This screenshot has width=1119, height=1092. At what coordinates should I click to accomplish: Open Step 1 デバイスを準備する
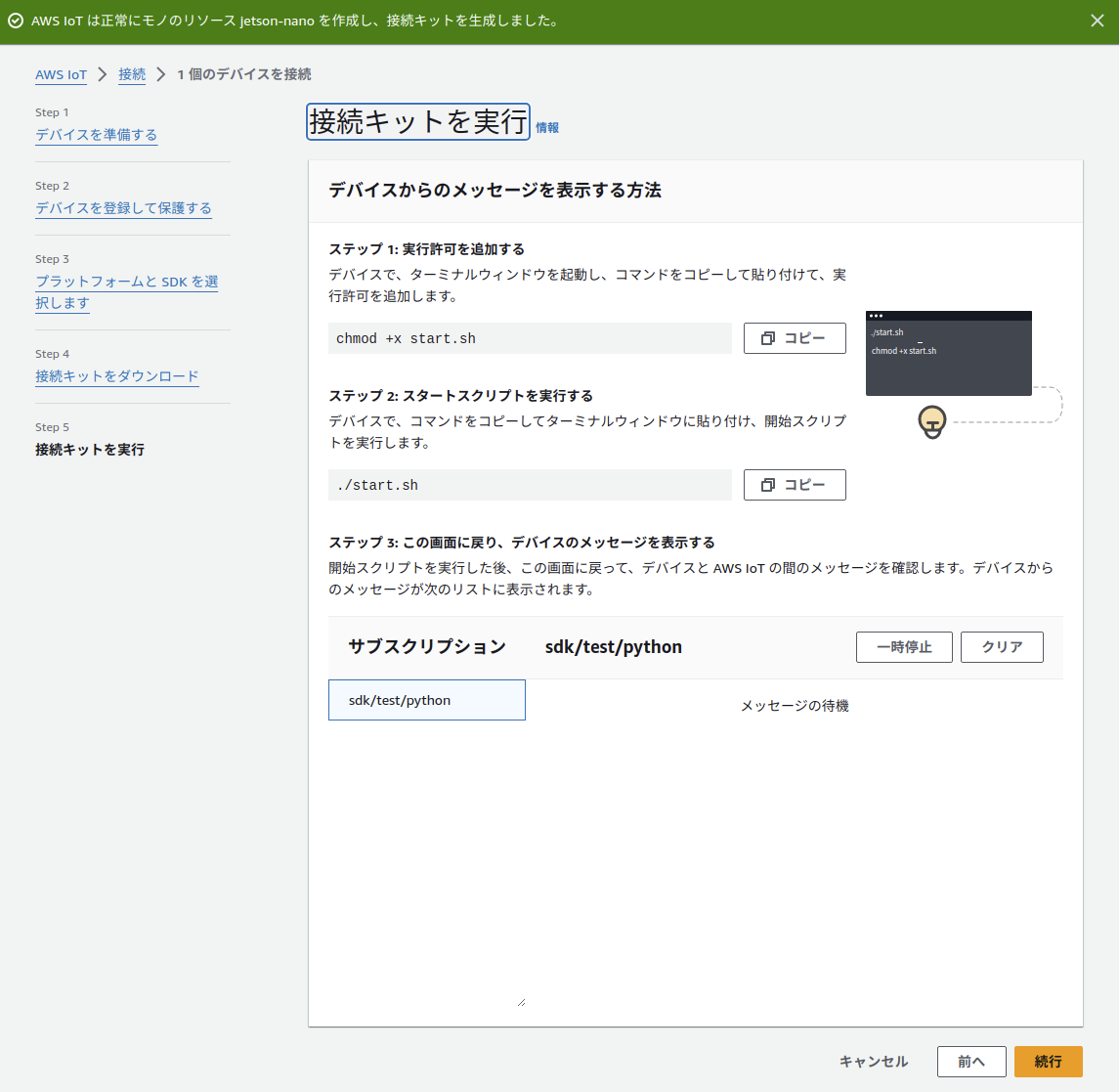click(x=96, y=135)
